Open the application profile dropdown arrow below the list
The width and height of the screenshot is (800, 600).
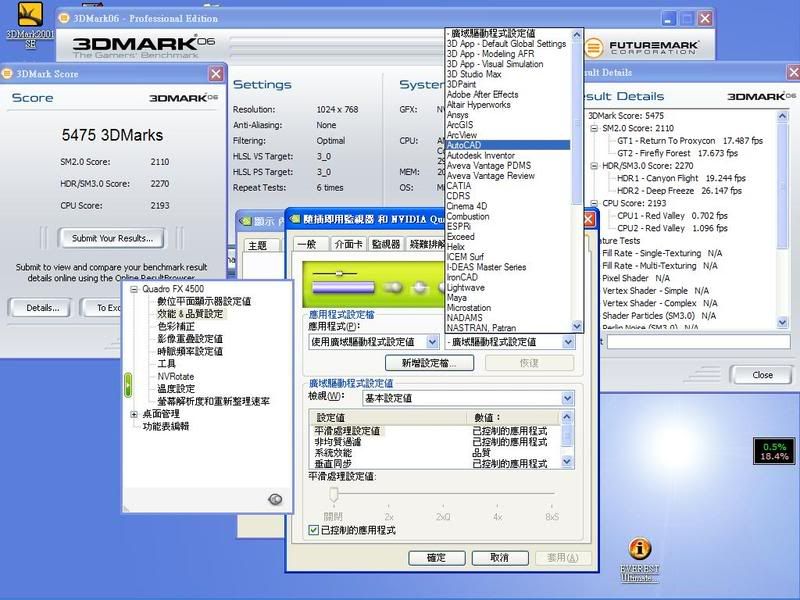(568, 342)
